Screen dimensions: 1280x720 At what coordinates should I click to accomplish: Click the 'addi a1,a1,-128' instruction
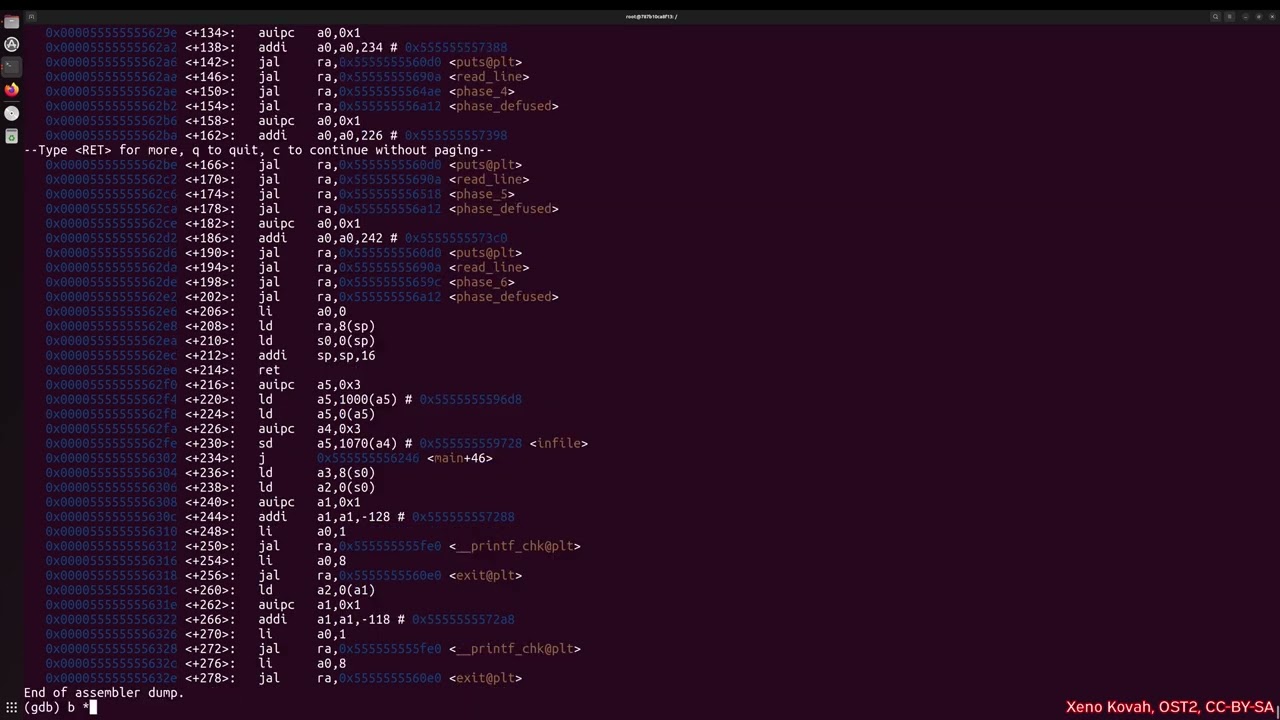(324, 517)
